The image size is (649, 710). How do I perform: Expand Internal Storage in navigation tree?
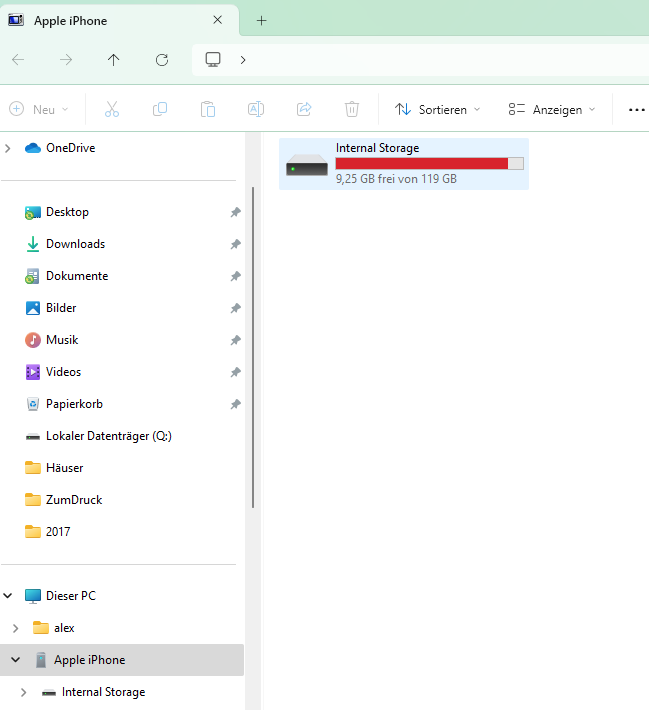point(25,692)
